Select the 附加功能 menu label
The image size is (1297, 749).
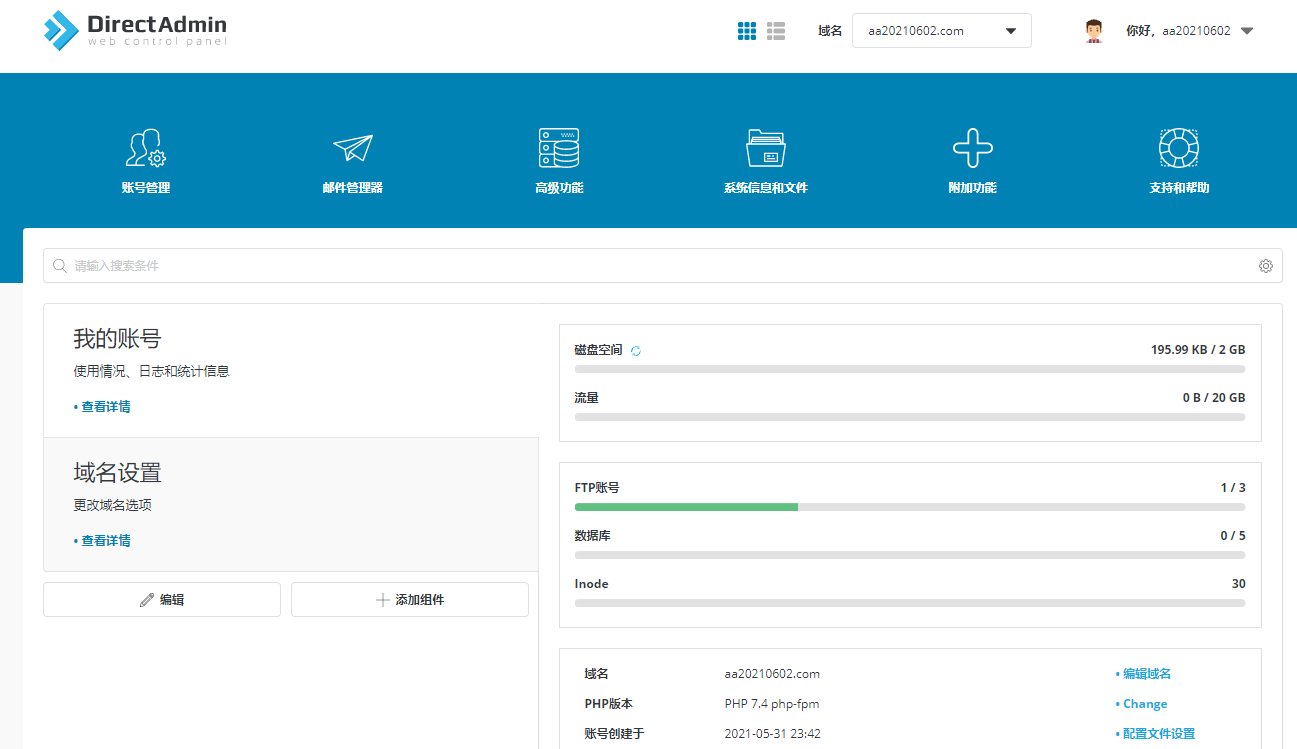972,188
